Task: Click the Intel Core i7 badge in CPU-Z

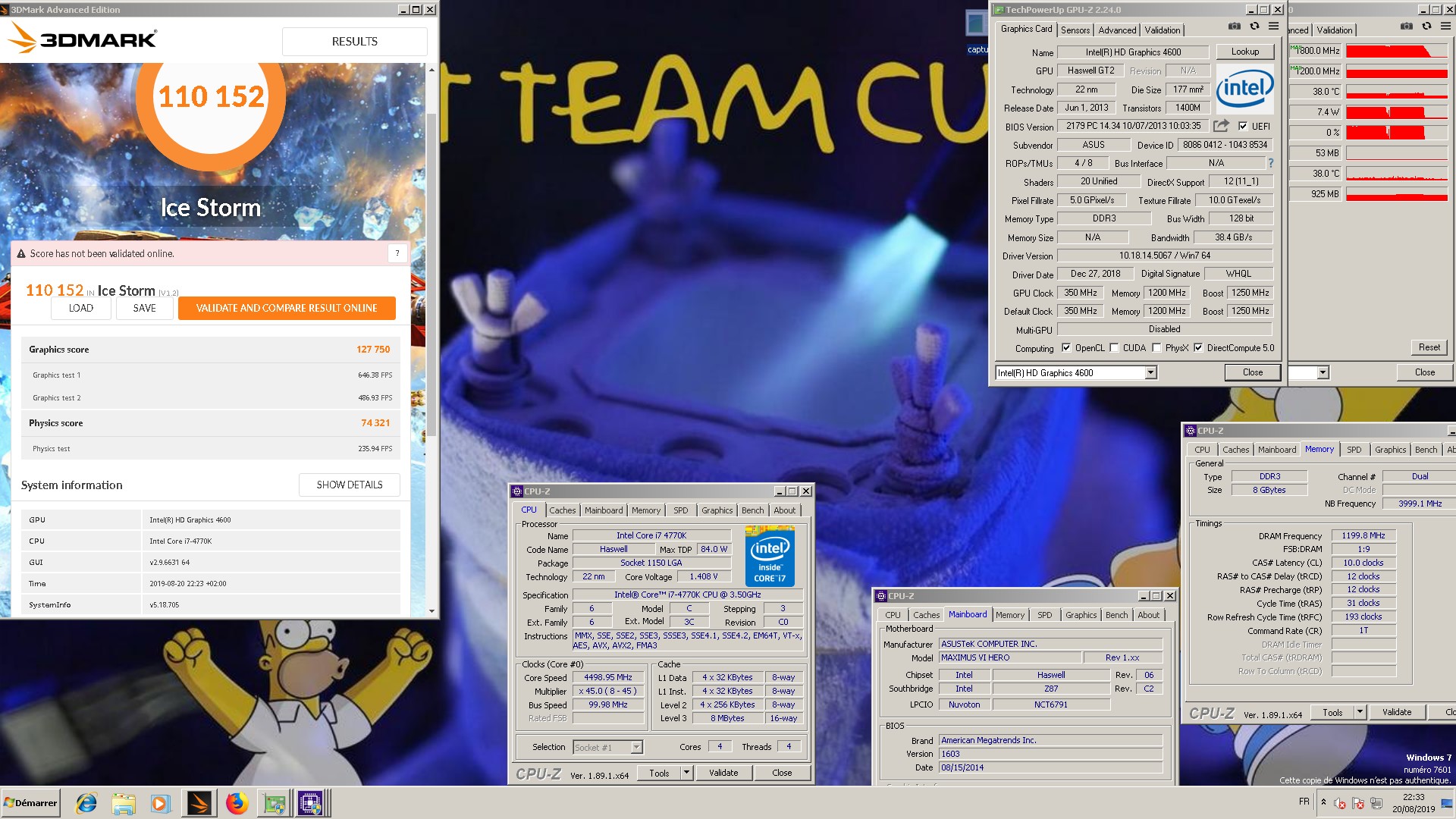Action: 770,557
